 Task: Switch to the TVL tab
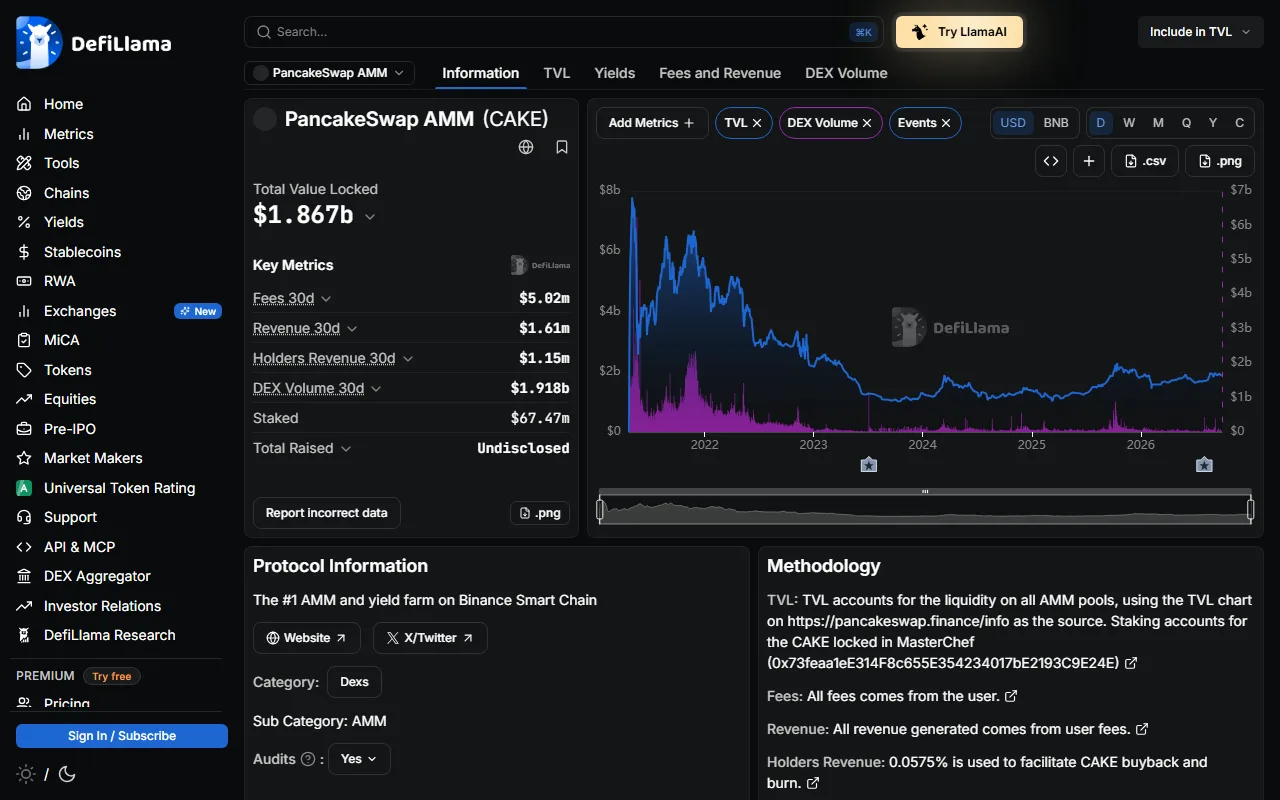557,73
